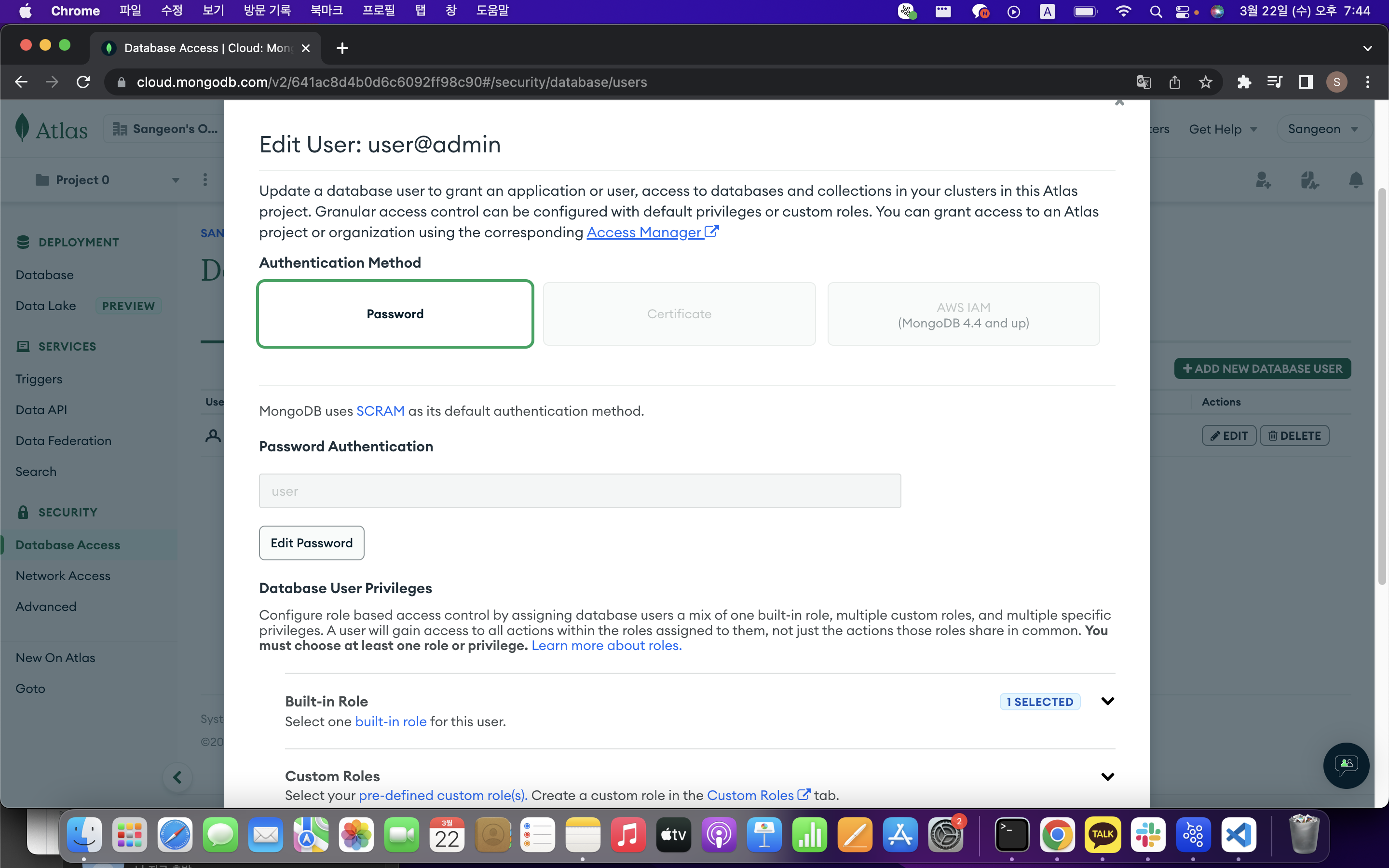Open the Get Help dropdown
Image resolution: width=1389 pixels, height=868 pixels.
click(1223, 129)
